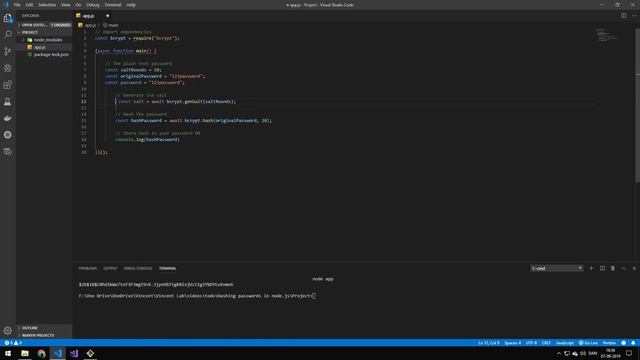Viewport: 640px width, 360px height.
Task: Open the Explorer view in the activity bar
Action: (8, 18)
